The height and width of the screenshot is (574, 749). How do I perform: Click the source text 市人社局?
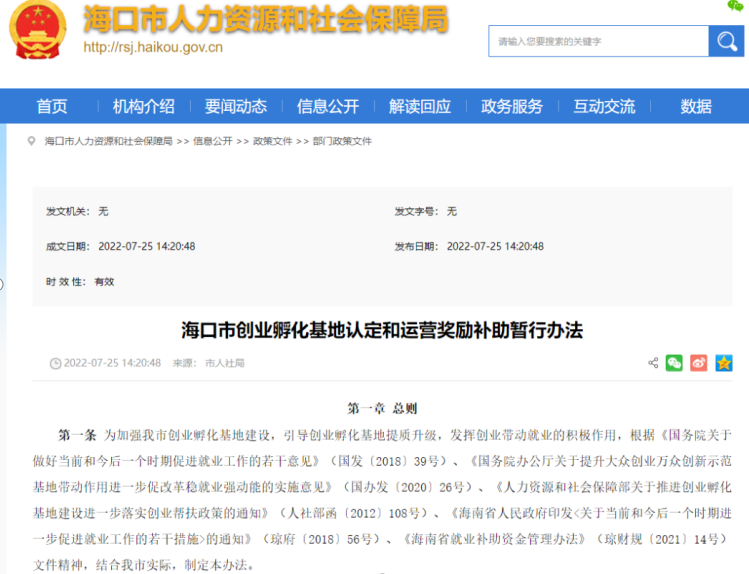click(225, 363)
